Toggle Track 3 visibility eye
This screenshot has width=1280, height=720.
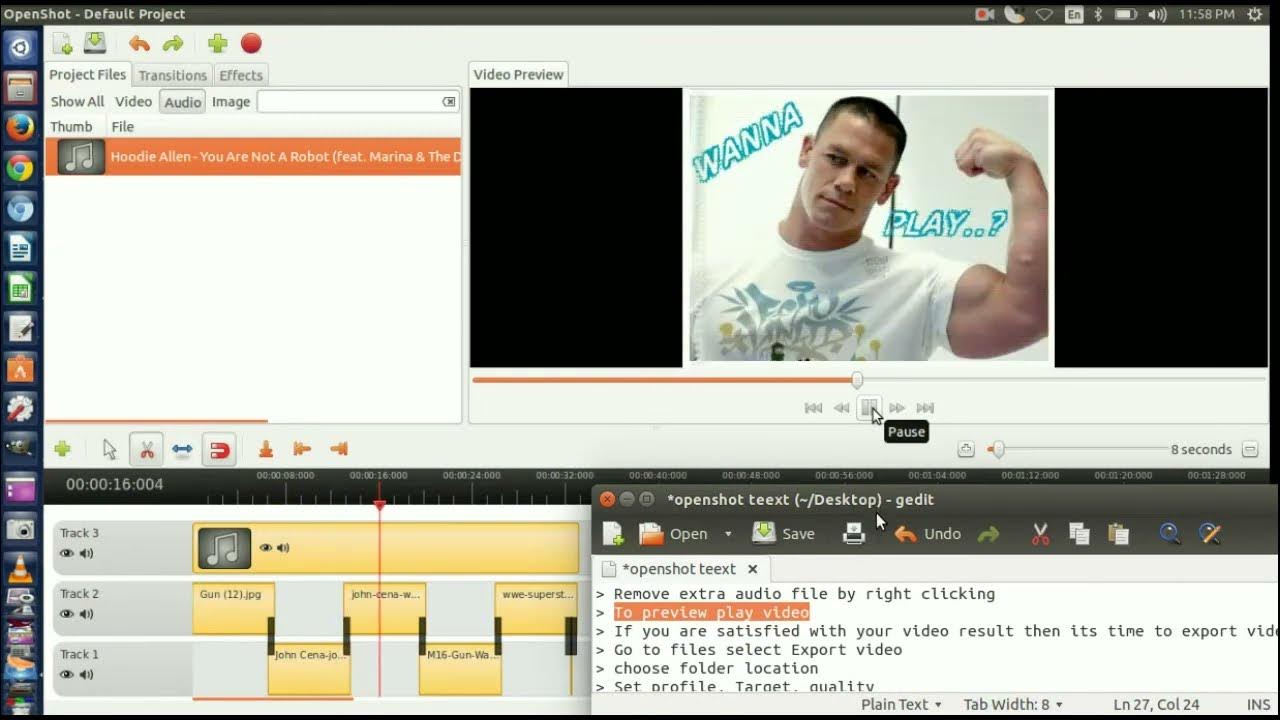tap(67, 553)
